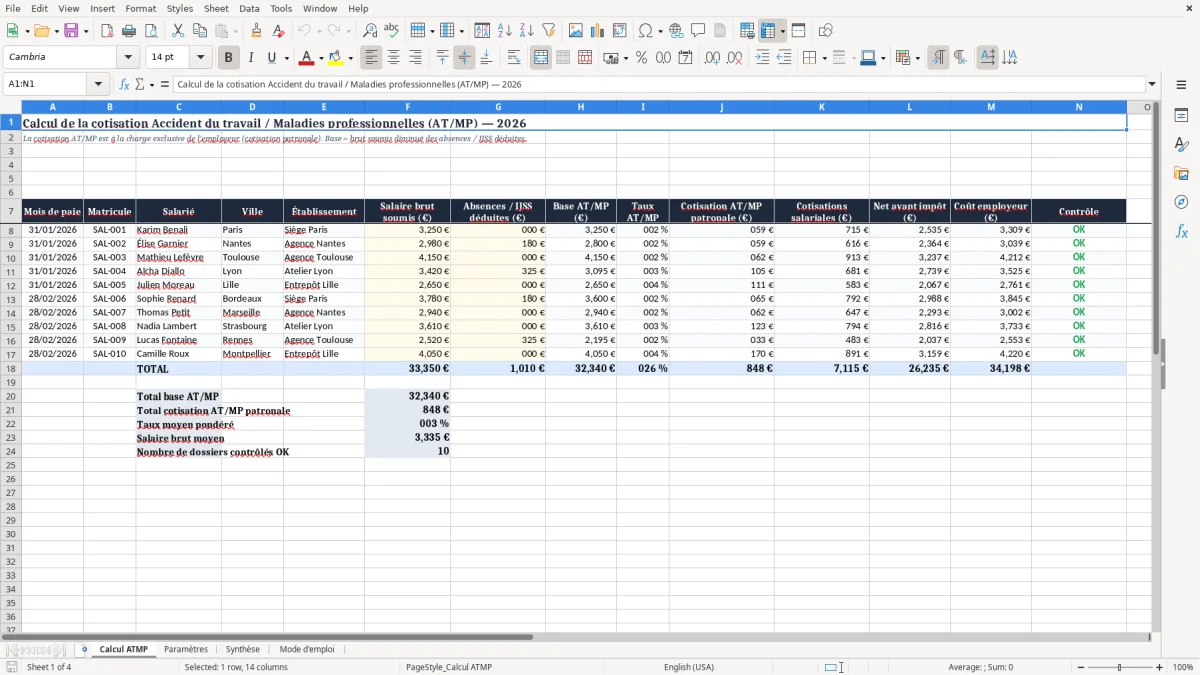The height and width of the screenshot is (675, 1200).
Task: Open the sidebar Navigator compass
Action: coord(1181,202)
